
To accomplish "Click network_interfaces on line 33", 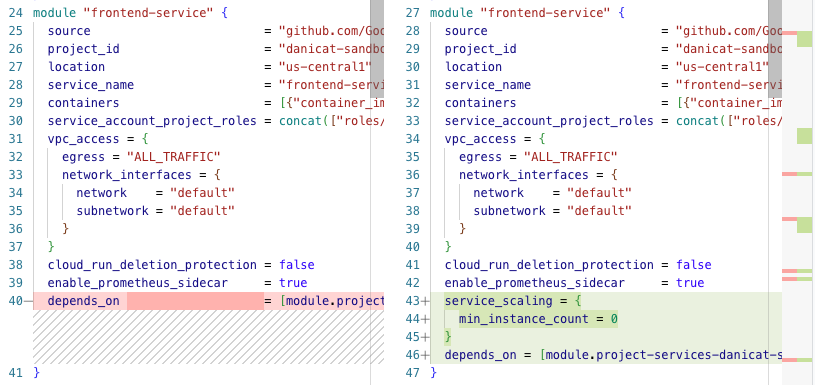I will (x=126, y=175).
